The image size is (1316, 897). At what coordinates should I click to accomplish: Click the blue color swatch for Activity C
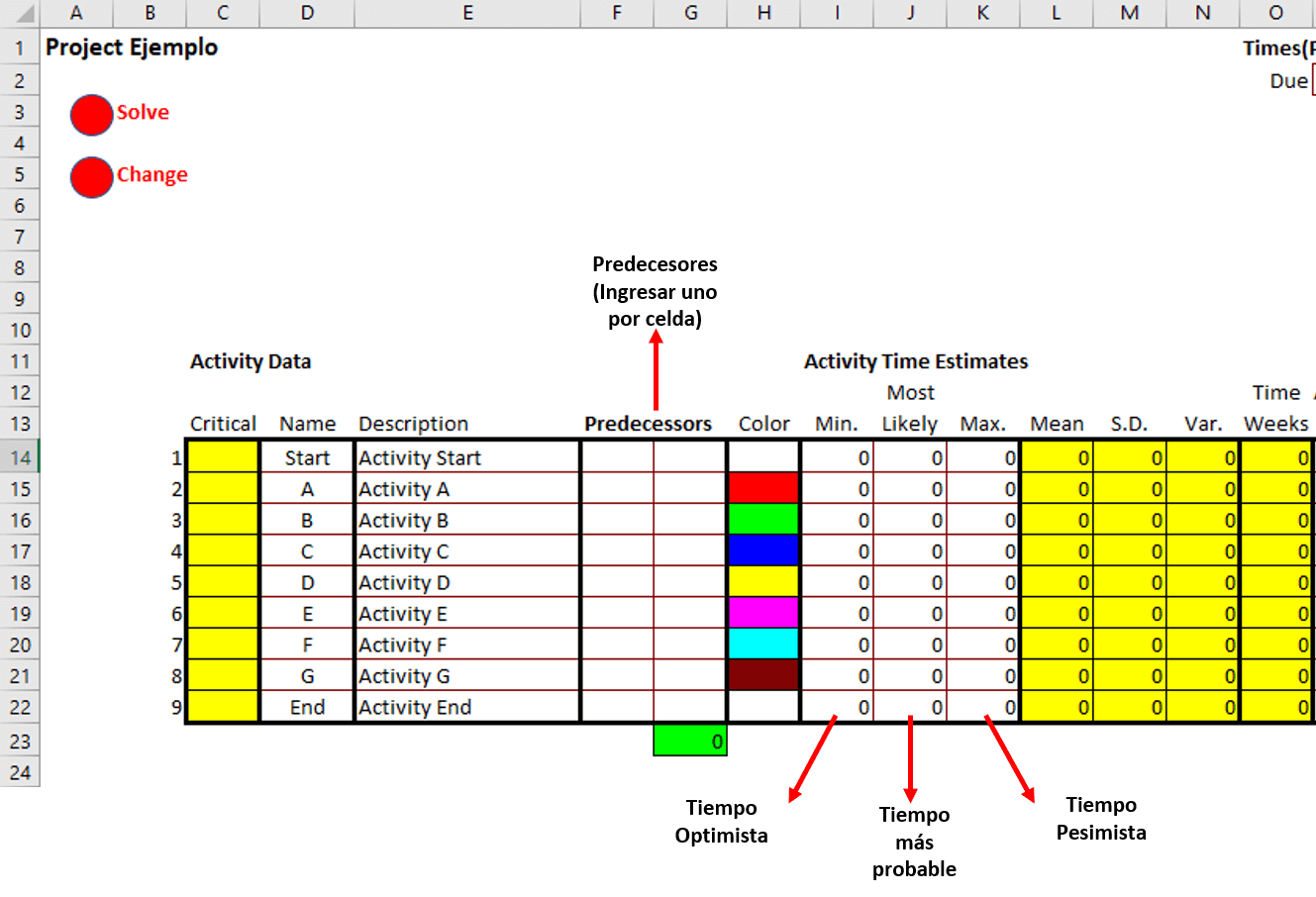pos(763,550)
